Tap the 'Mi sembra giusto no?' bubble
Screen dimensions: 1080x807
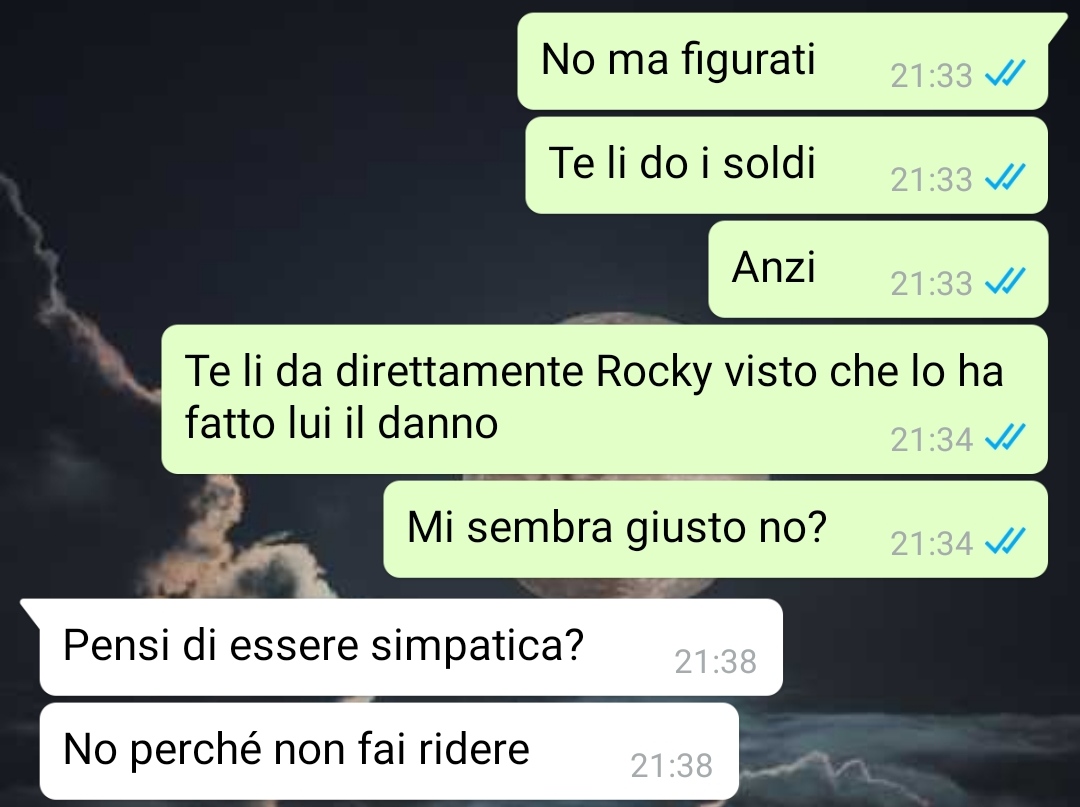(x=716, y=529)
